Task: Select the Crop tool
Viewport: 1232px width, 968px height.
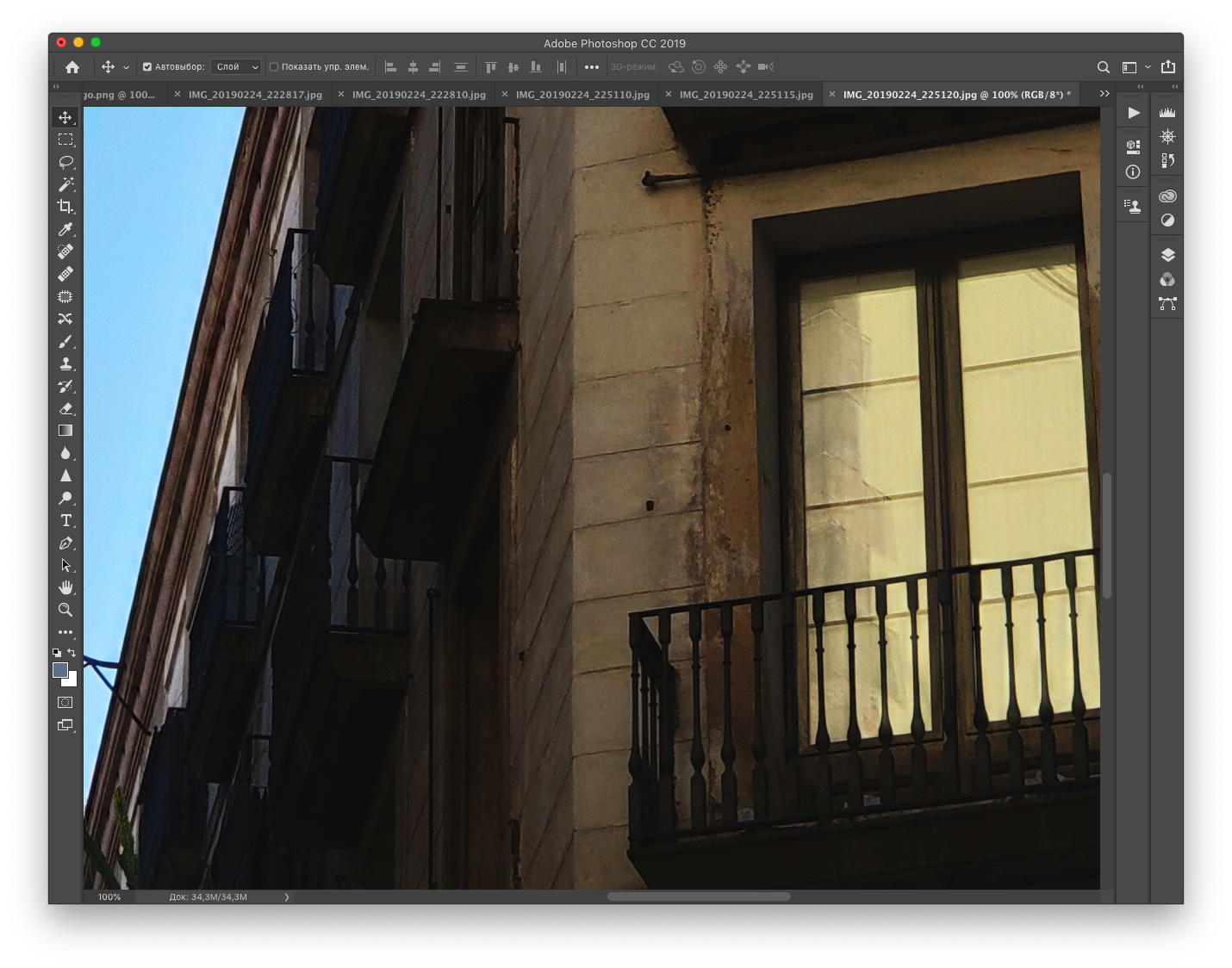Action: pyautogui.click(x=65, y=207)
